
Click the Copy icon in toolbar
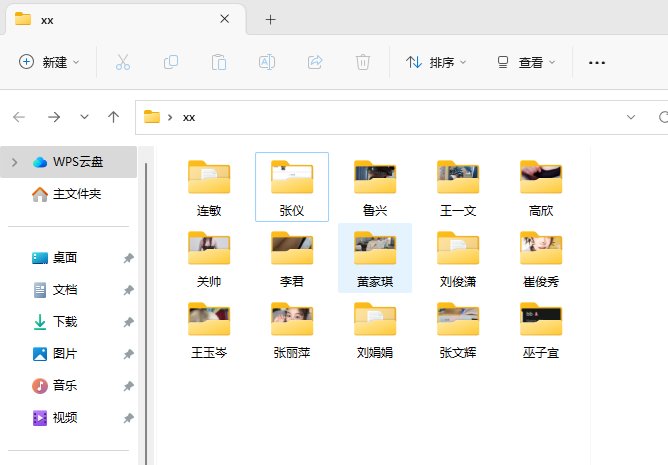[x=171, y=62]
